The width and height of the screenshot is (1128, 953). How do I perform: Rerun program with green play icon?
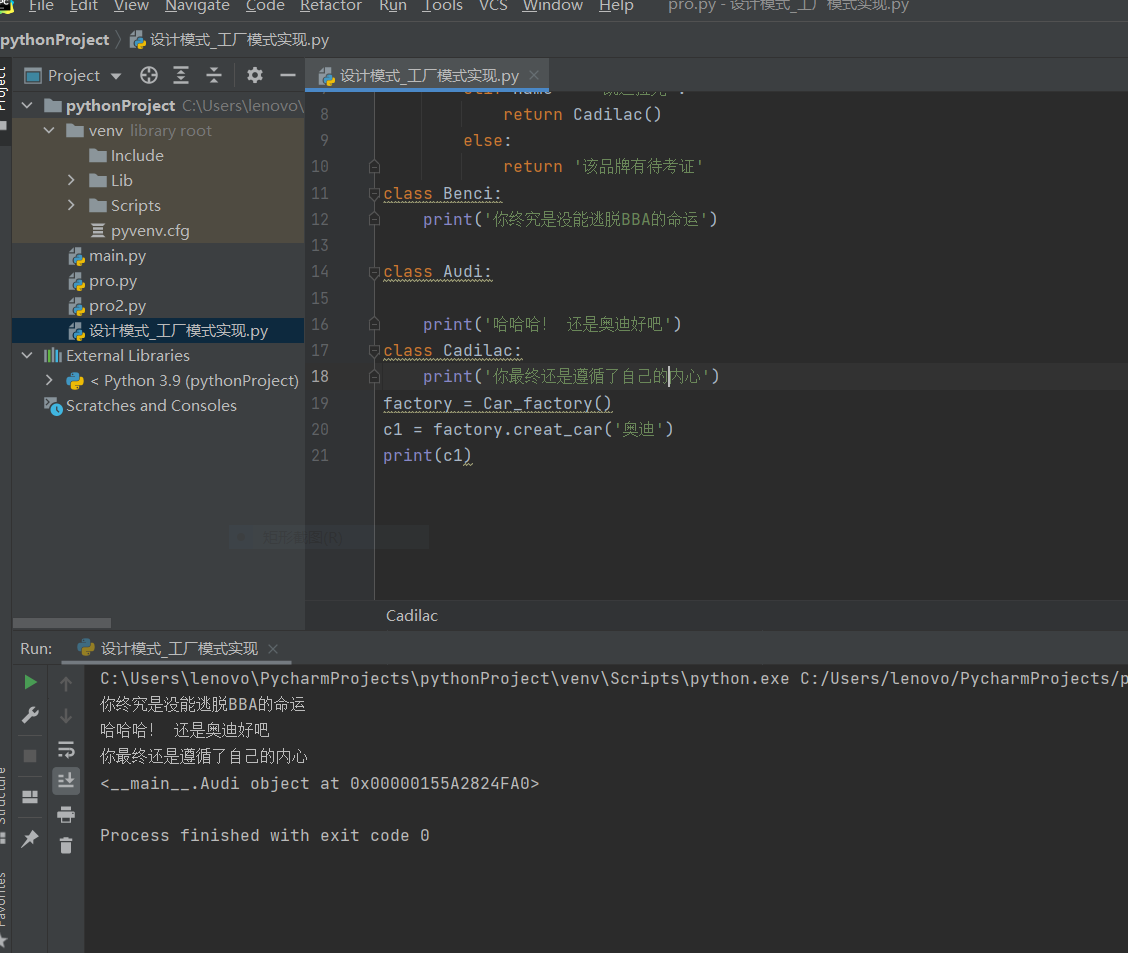(30, 682)
